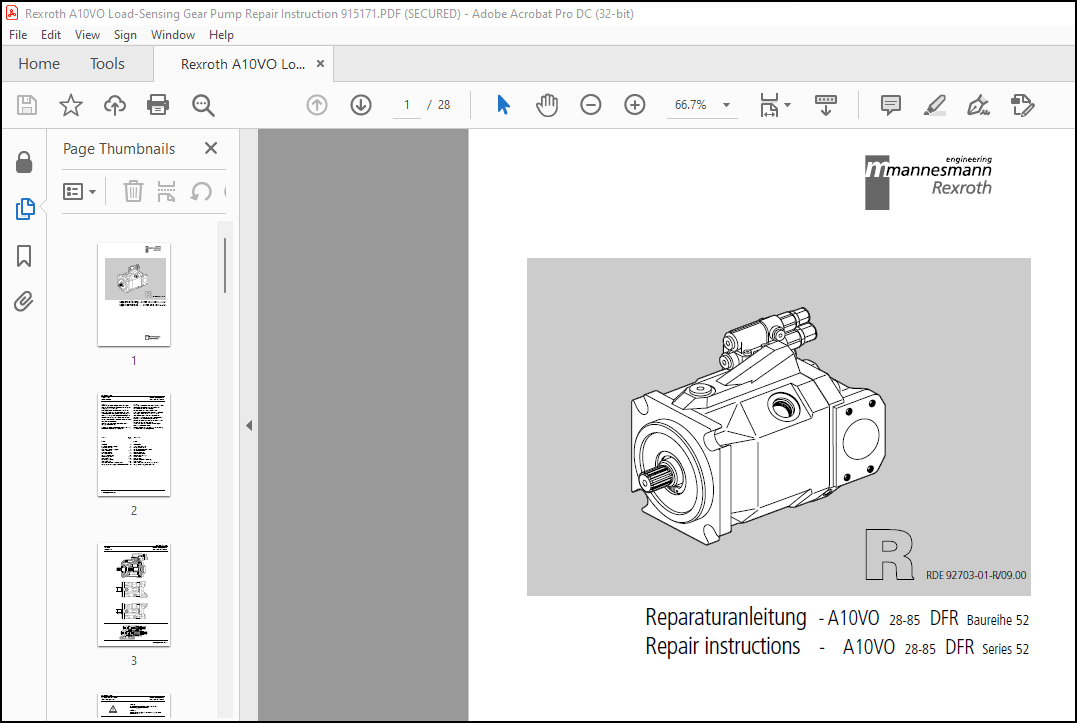The image size is (1077, 723).
Task: Open the Help menu
Action: click(221, 34)
